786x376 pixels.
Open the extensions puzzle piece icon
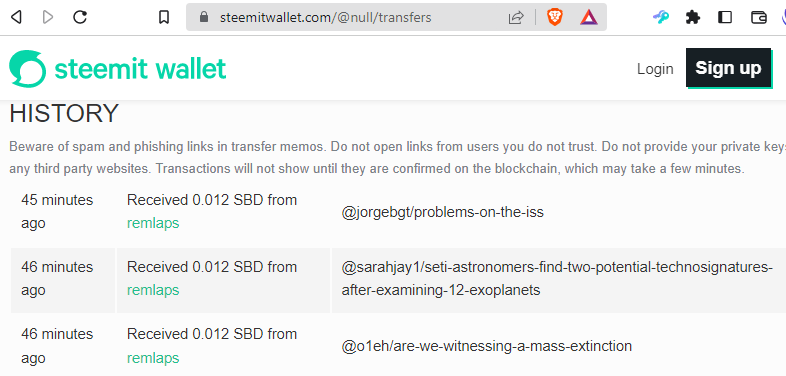[693, 18]
